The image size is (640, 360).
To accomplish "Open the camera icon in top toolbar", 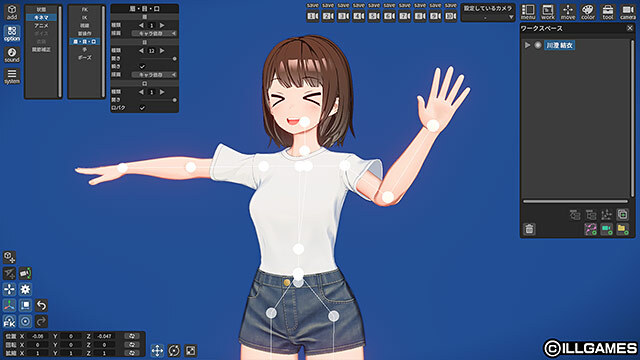I will point(628,12).
